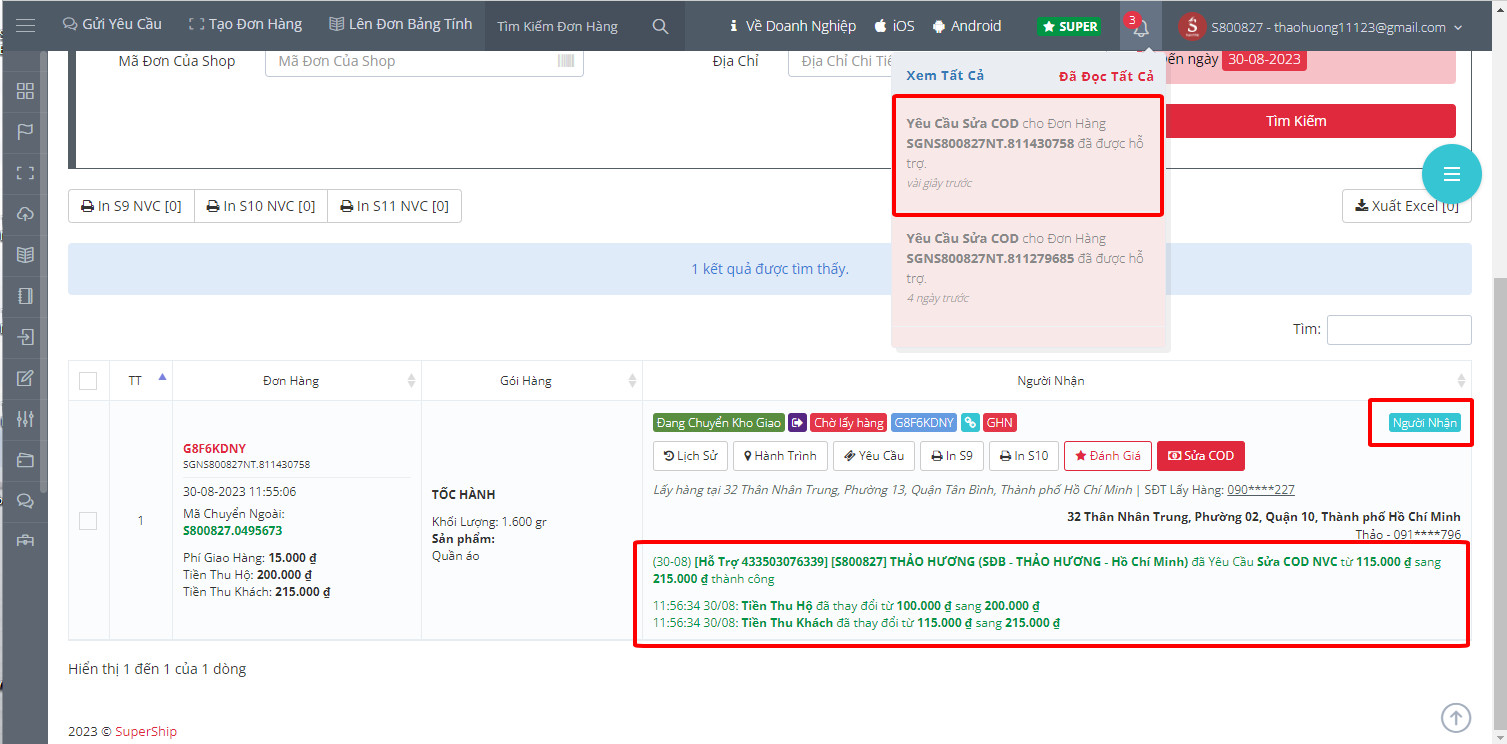
Task: Open Về Doanh Nghiệp menu item
Action: click(x=792, y=26)
